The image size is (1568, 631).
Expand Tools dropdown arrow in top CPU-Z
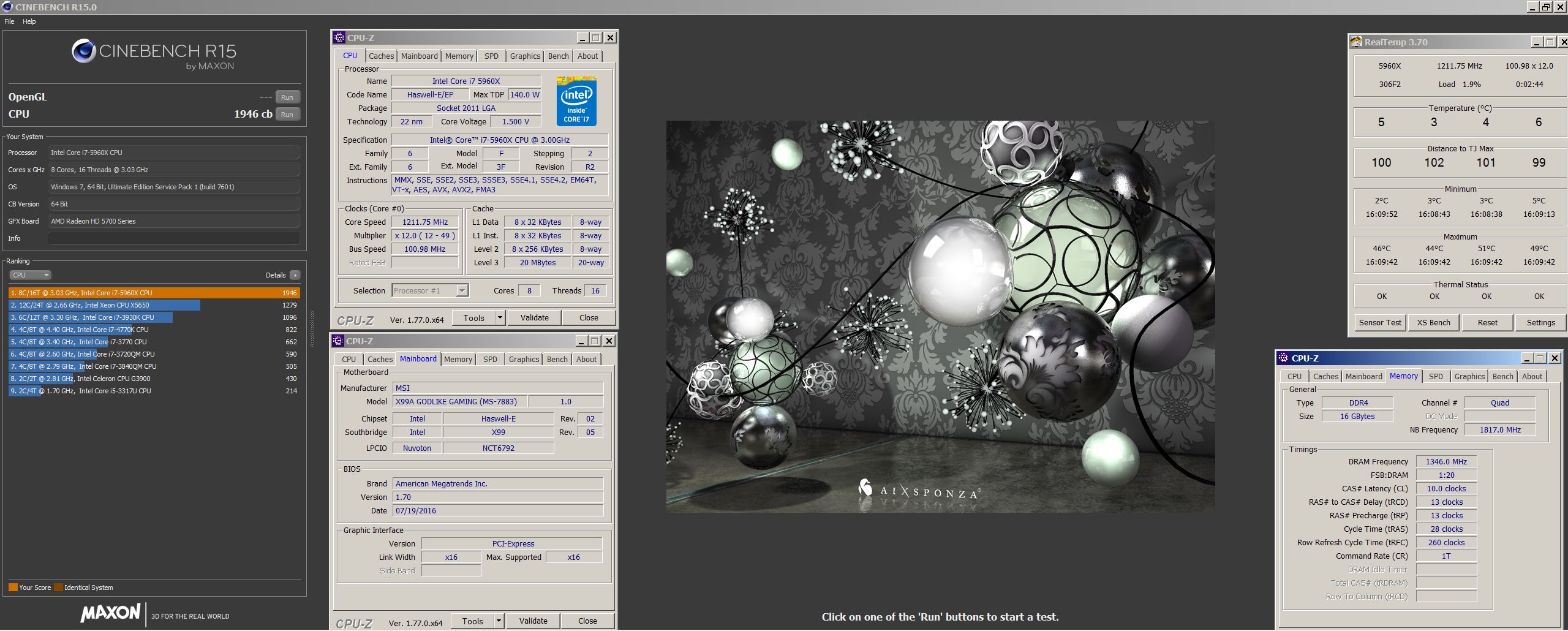tap(500, 317)
